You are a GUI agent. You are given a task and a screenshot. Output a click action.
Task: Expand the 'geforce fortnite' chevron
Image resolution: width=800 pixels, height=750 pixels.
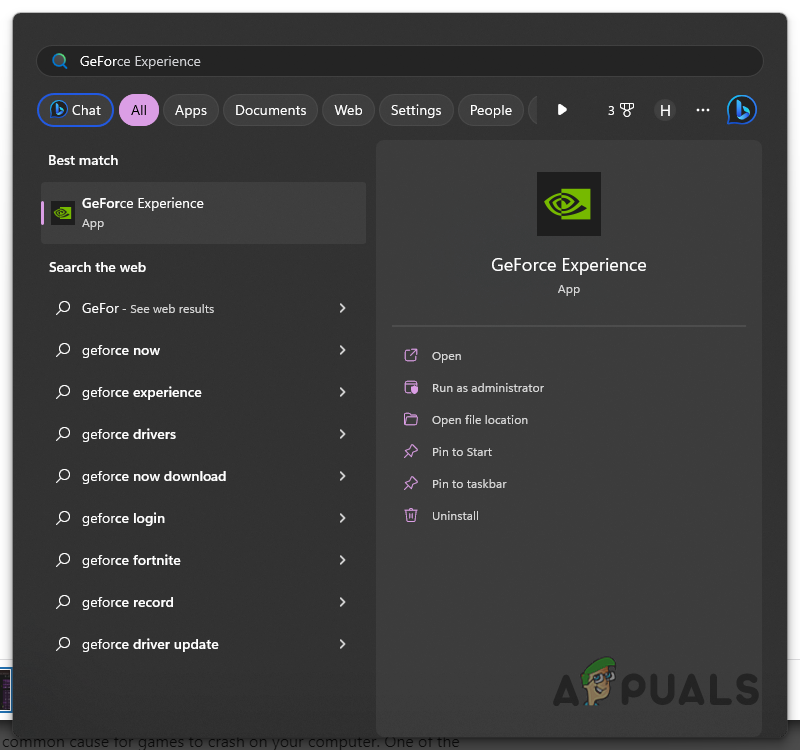point(342,560)
